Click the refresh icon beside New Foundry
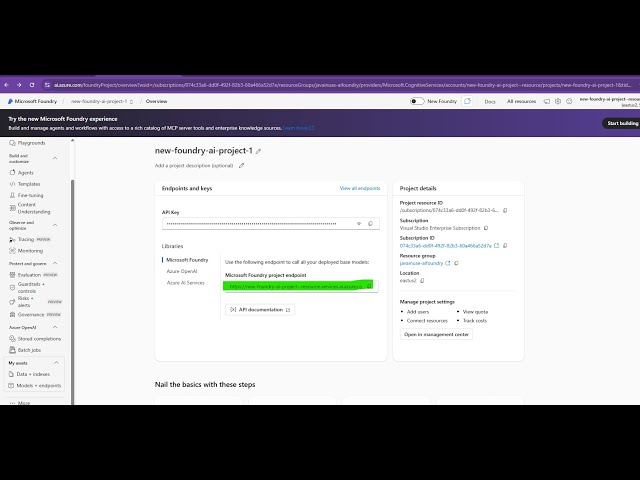 point(467,101)
